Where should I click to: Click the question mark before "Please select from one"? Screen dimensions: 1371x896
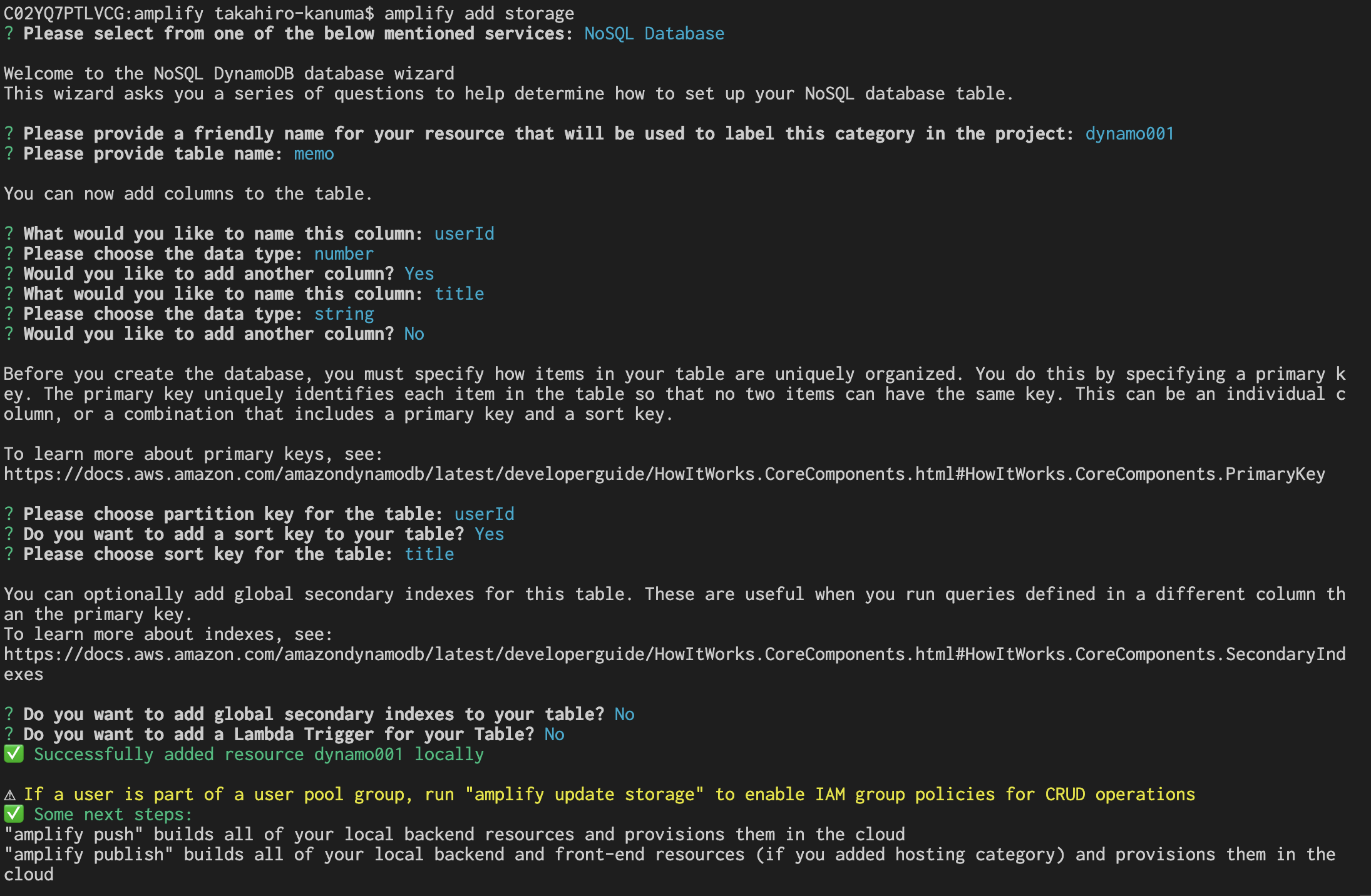click(9, 33)
